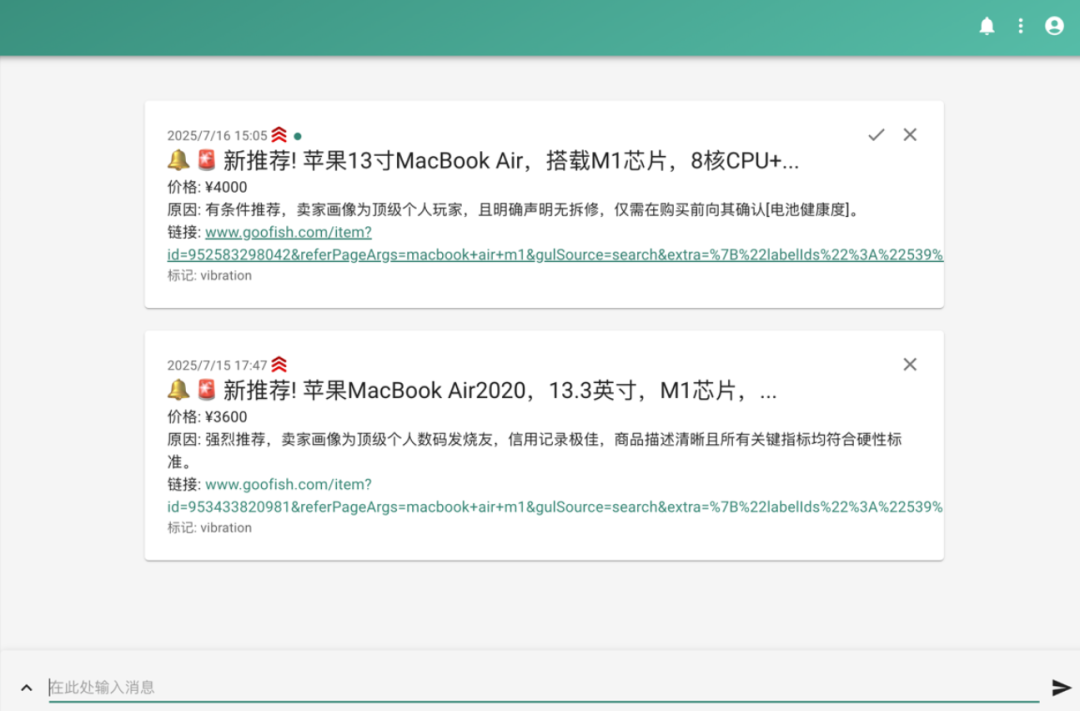Open goofish link for item 952583298042
This screenshot has height=711, width=1080.
pos(555,243)
